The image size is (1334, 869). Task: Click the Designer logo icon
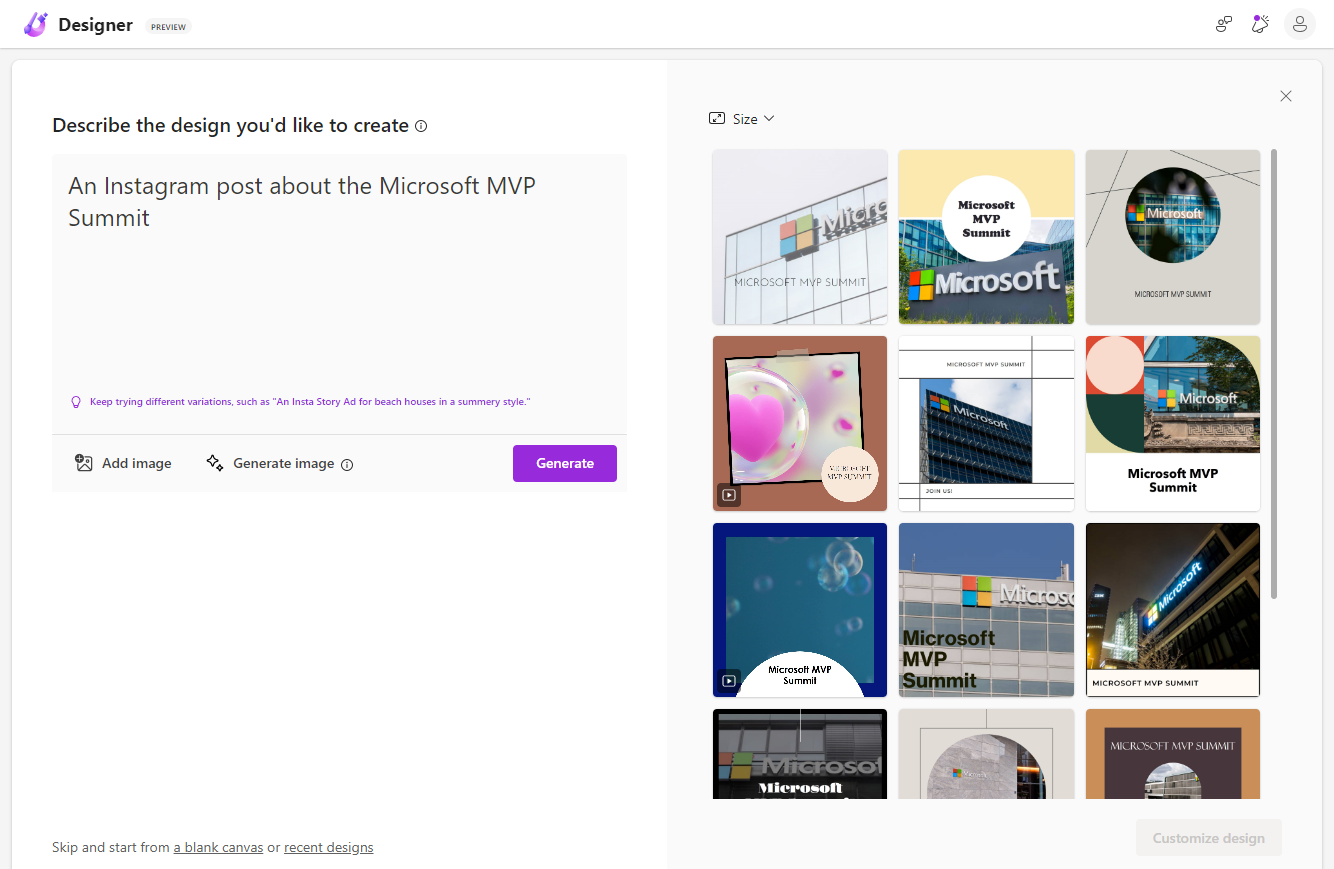(x=36, y=25)
